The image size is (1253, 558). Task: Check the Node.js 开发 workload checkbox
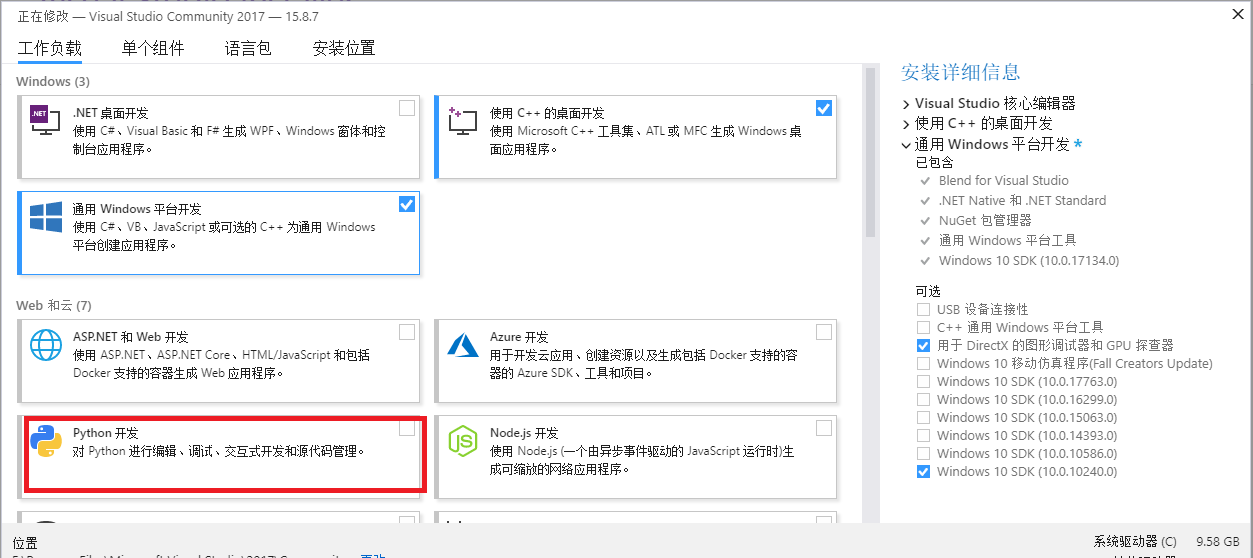point(824,428)
